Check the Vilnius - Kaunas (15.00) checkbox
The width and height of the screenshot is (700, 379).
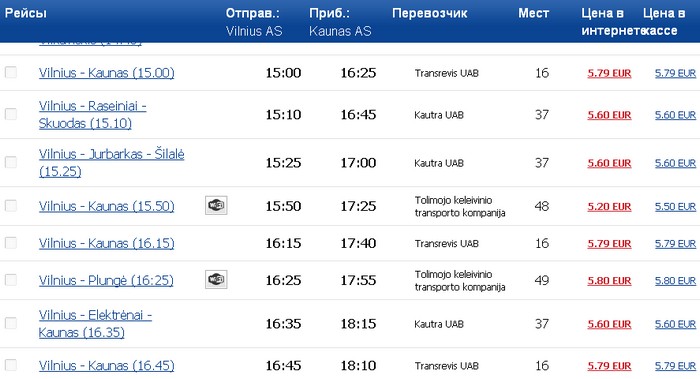[11, 72]
